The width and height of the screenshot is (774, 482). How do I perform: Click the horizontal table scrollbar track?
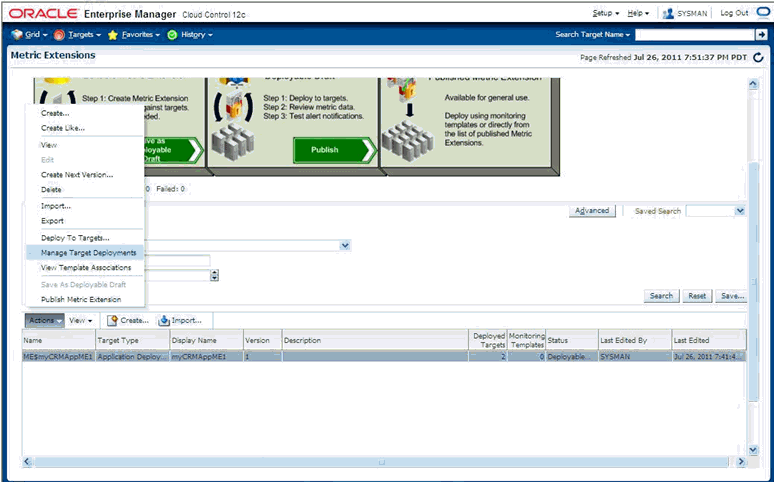[x=382, y=462]
